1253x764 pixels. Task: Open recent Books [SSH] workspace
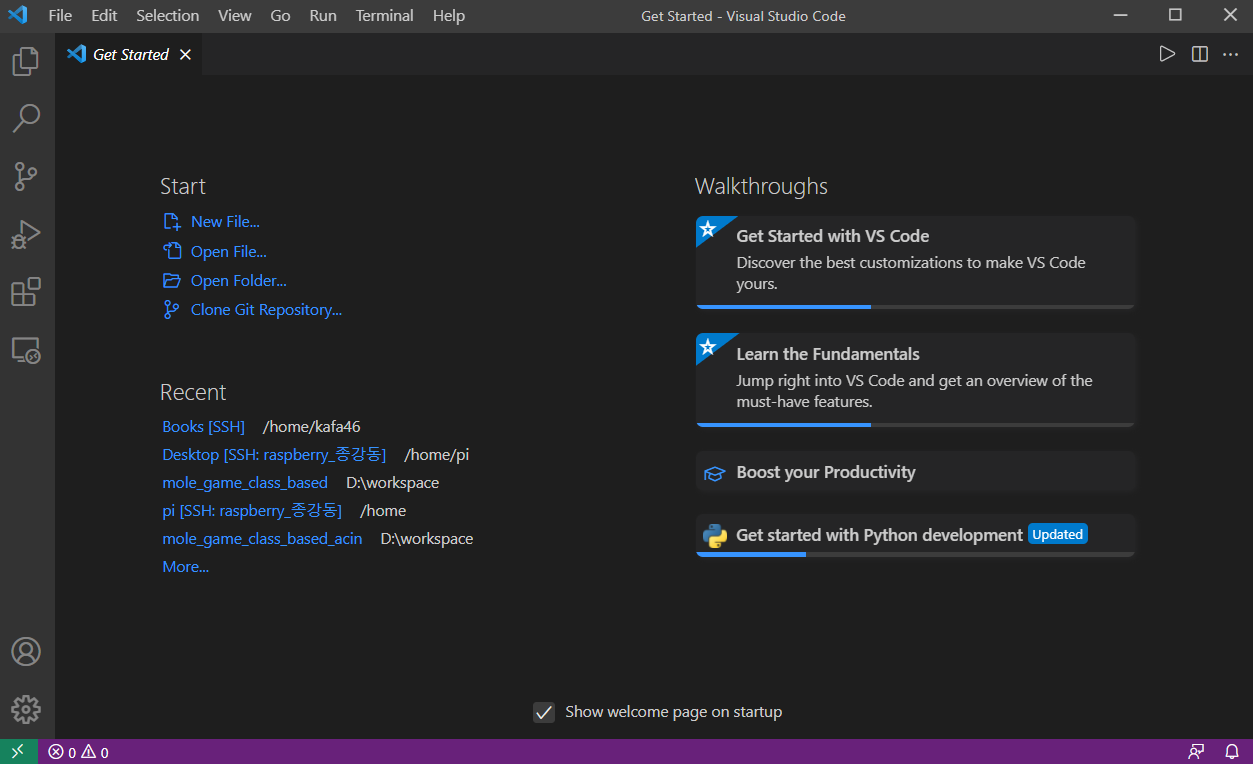[204, 427]
